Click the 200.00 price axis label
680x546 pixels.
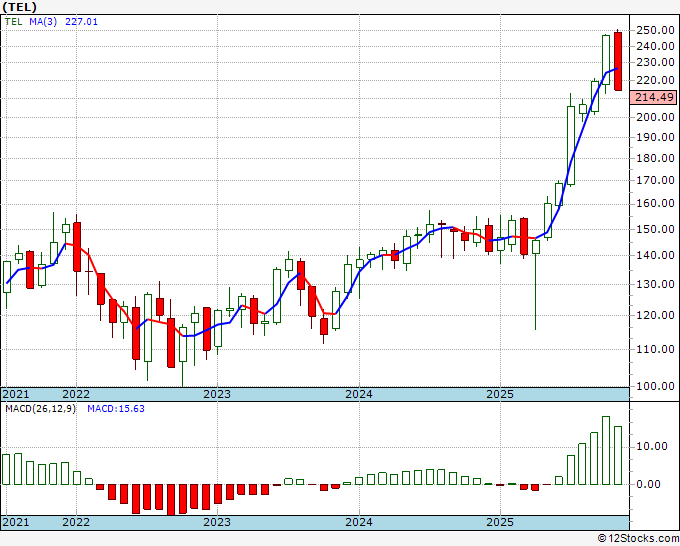coord(655,117)
